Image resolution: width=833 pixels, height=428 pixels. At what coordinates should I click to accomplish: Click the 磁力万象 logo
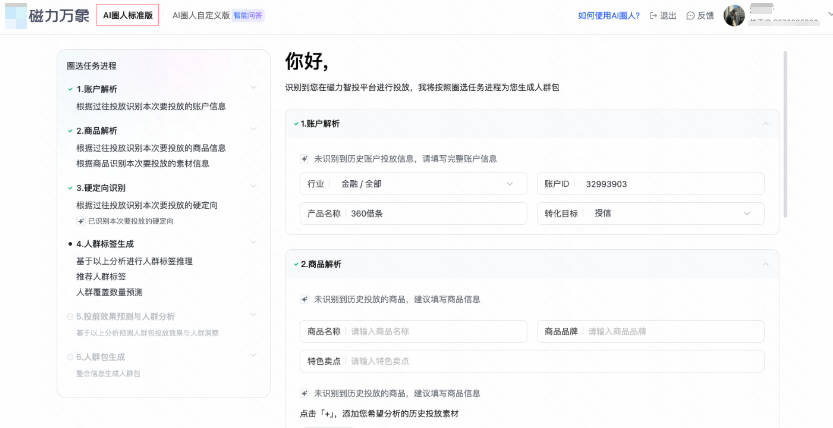click(47, 16)
